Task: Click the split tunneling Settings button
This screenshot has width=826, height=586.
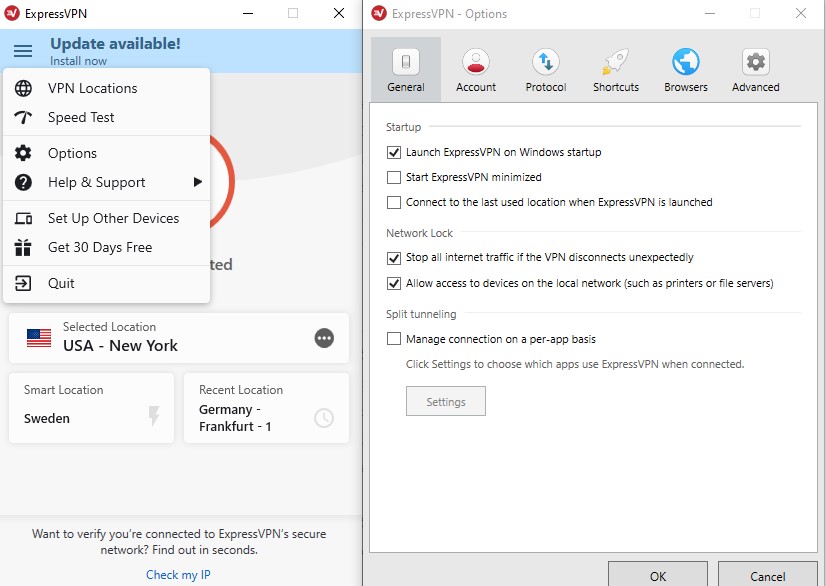Action: (x=446, y=401)
